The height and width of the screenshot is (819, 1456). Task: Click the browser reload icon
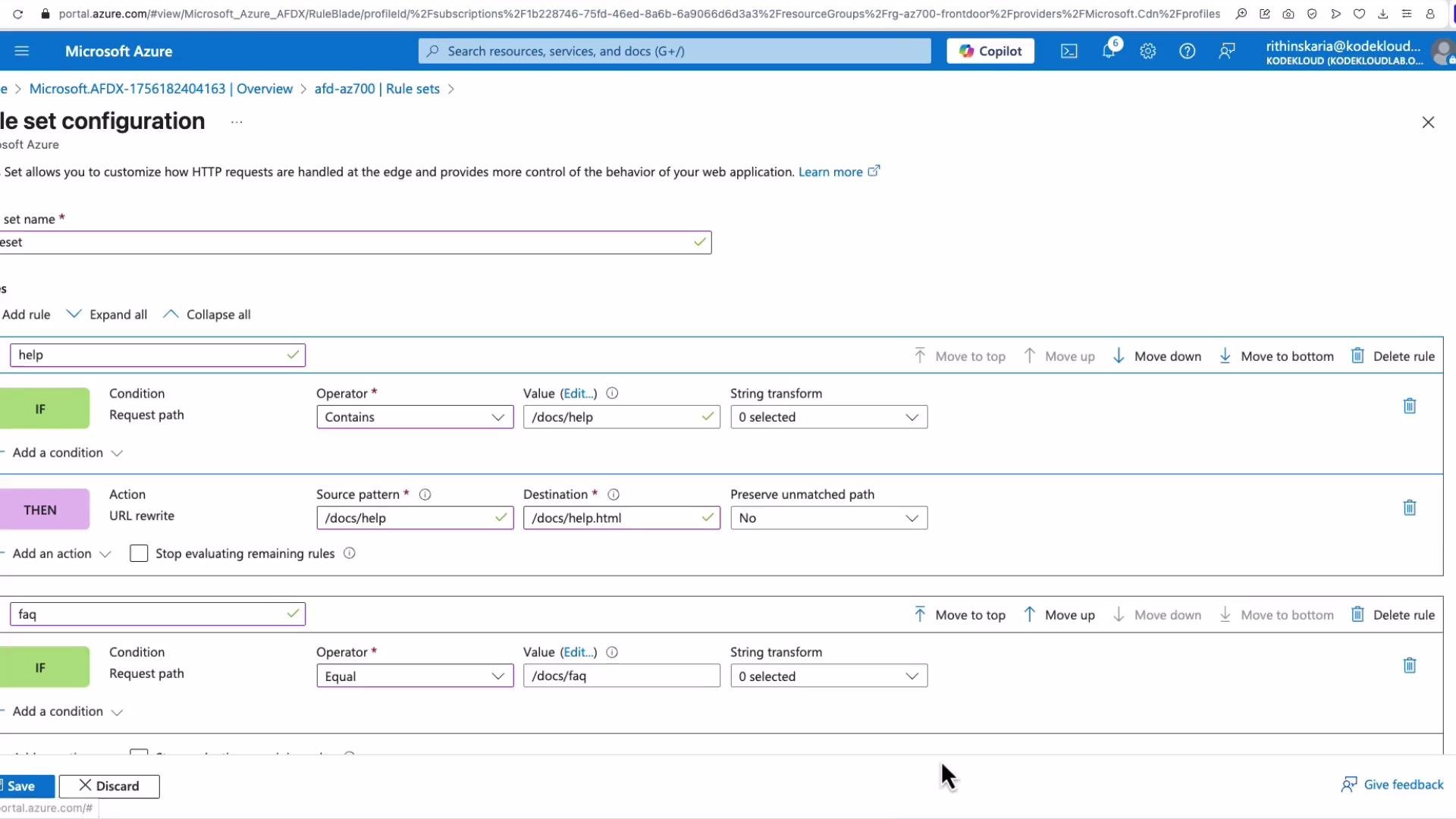[17, 14]
